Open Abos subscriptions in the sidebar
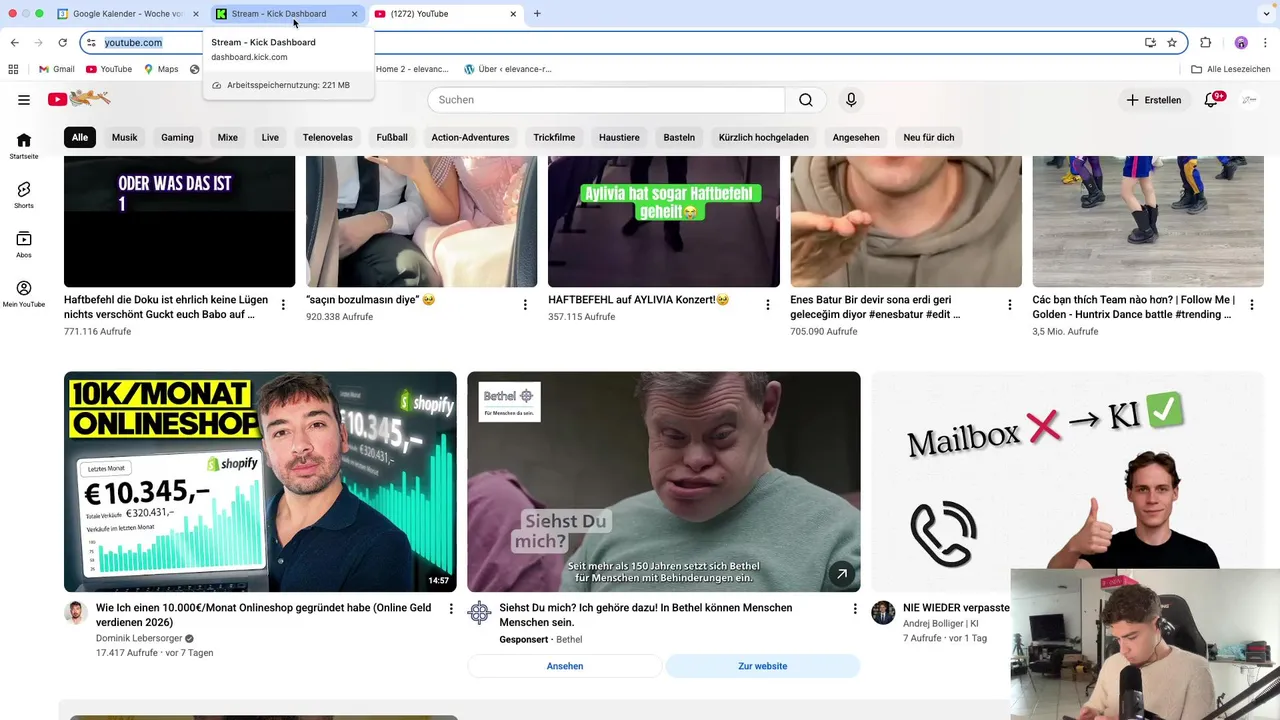 (x=24, y=245)
